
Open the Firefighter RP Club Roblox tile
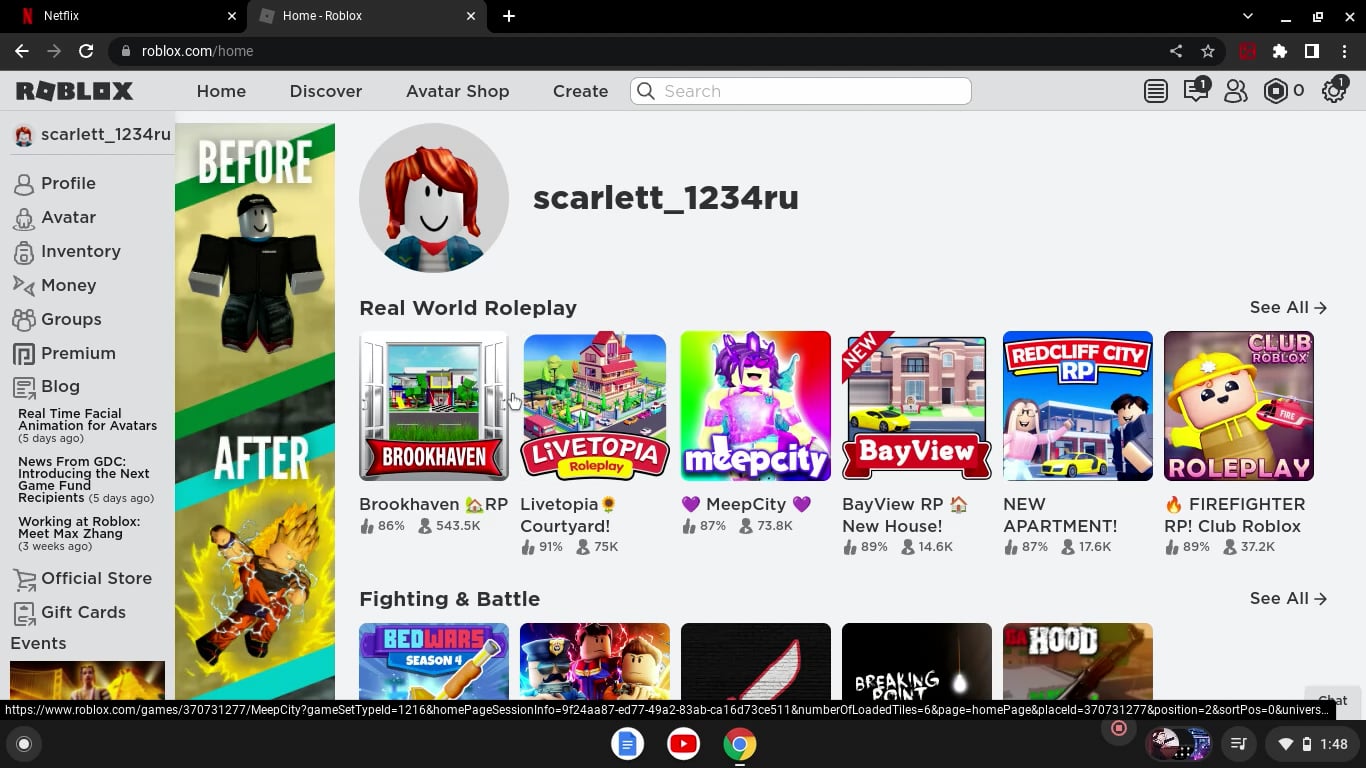(x=1239, y=406)
